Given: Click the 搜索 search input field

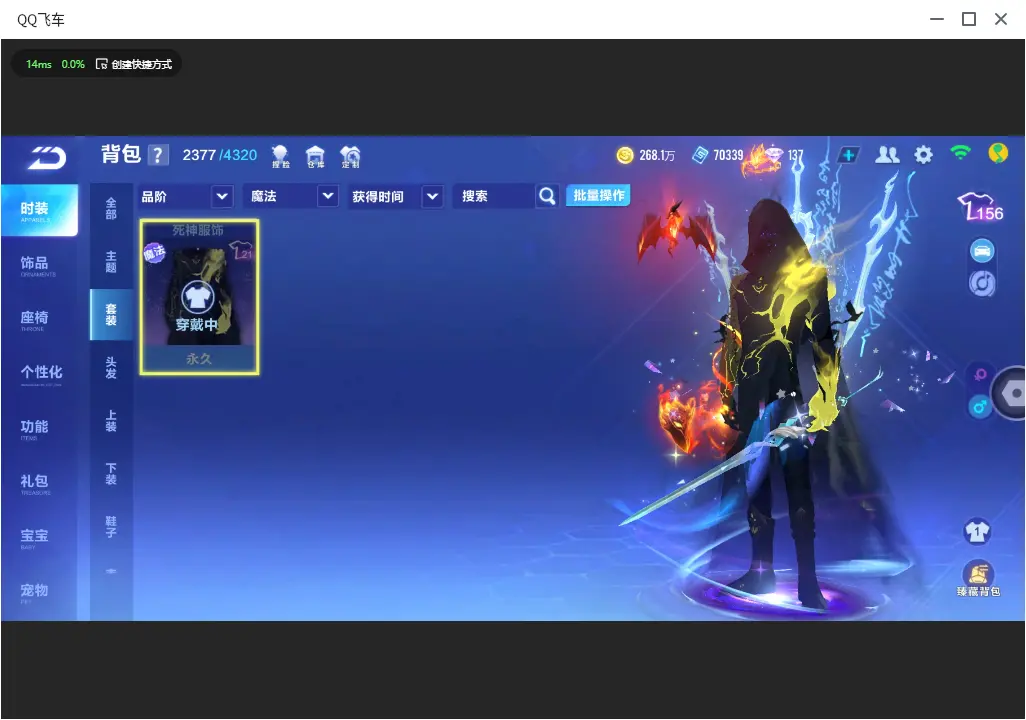Looking at the screenshot, I should (494, 196).
